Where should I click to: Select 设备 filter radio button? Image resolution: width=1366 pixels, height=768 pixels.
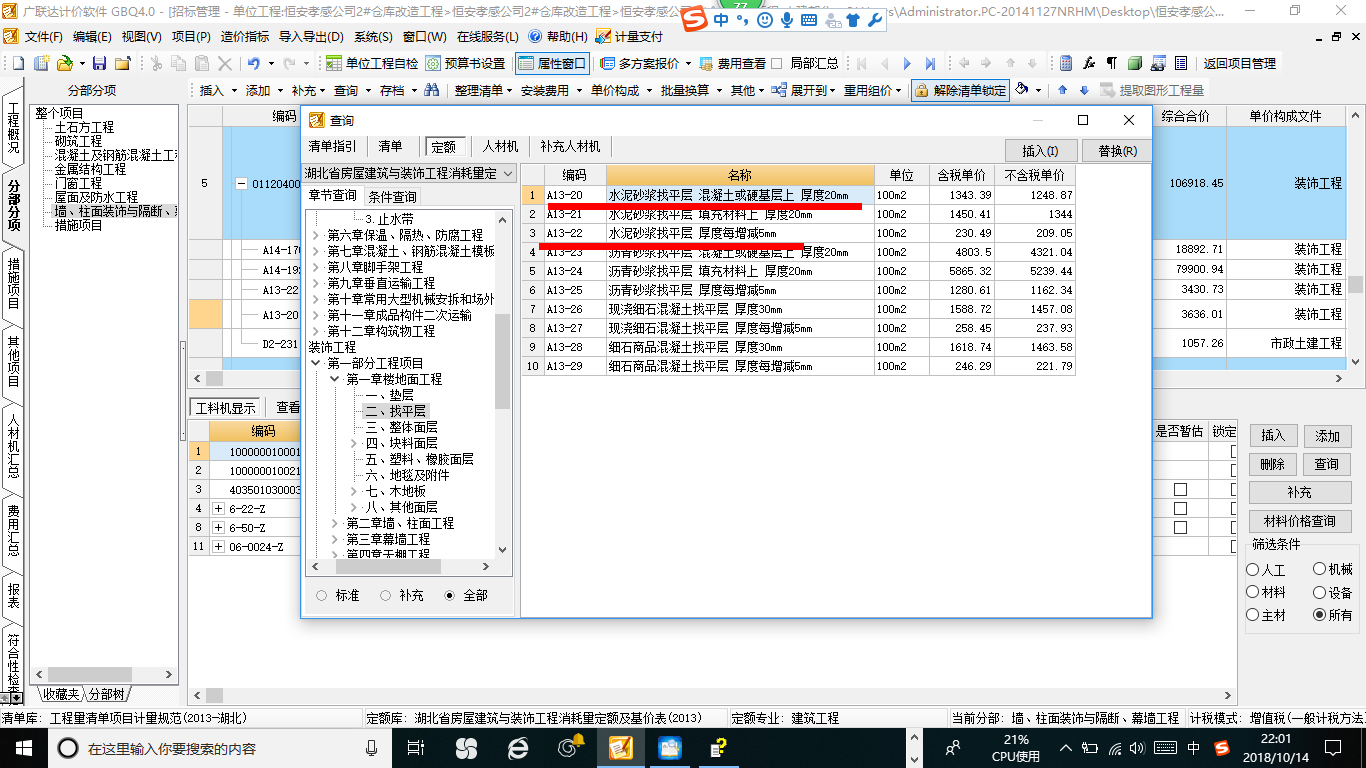tap(1320, 592)
